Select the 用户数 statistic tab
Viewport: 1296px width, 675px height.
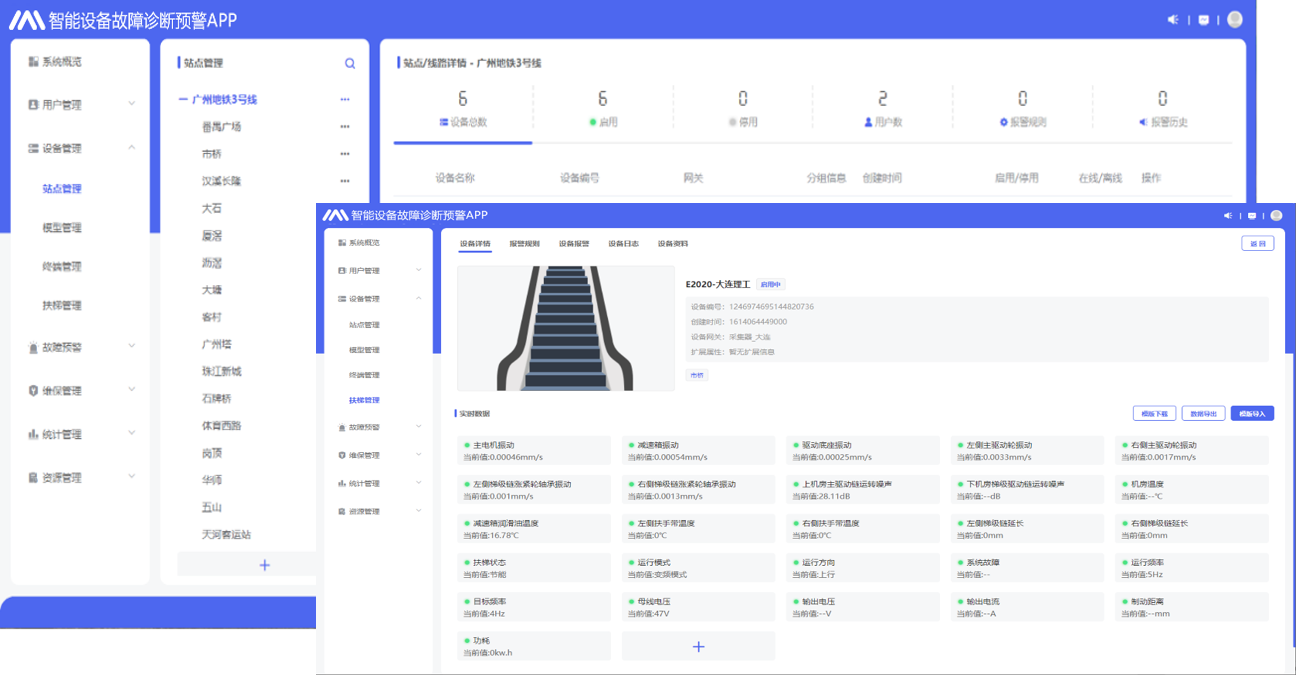click(882, 111)
